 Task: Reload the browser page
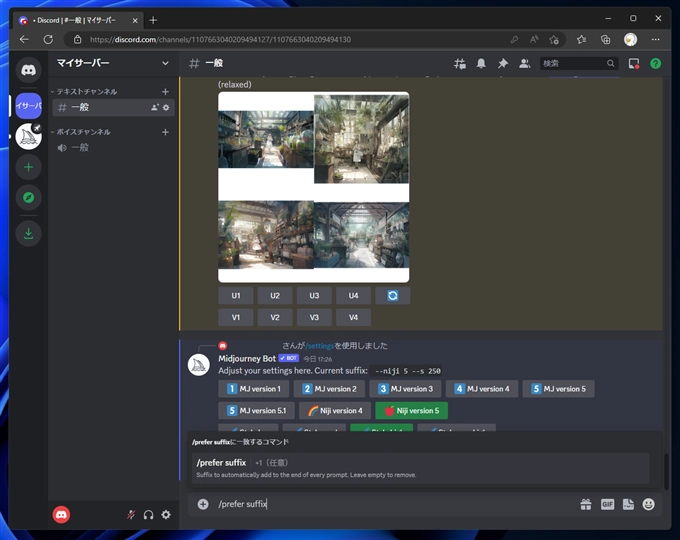(x=48, y=39)
